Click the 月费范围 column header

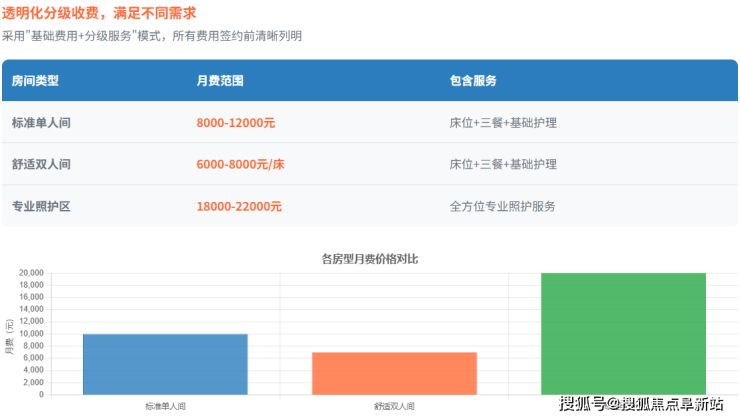click(x=220, y=81)
